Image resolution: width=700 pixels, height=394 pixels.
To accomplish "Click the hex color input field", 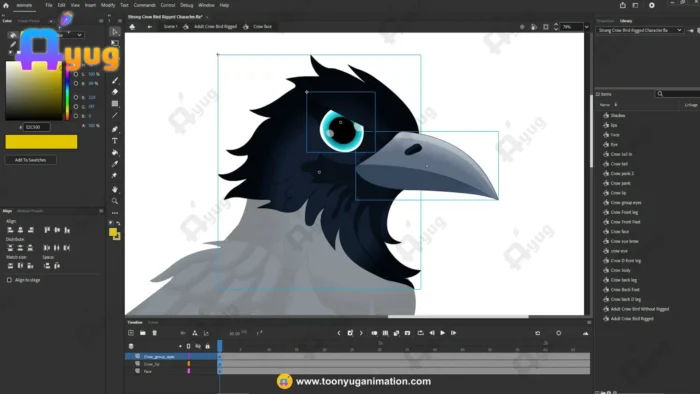I will click(37, 127).
